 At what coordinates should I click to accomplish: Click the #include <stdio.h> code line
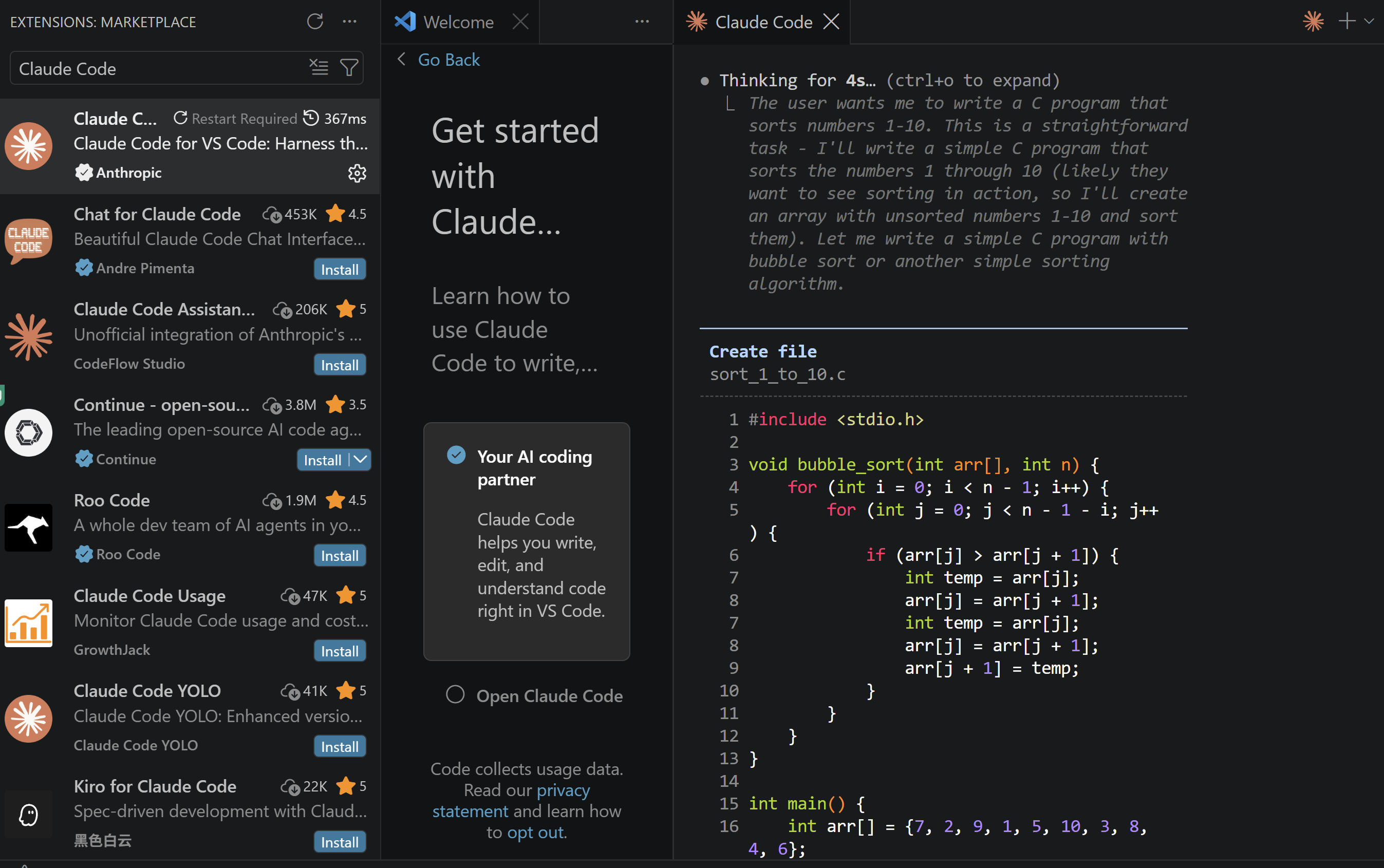(x=836, y=420)
